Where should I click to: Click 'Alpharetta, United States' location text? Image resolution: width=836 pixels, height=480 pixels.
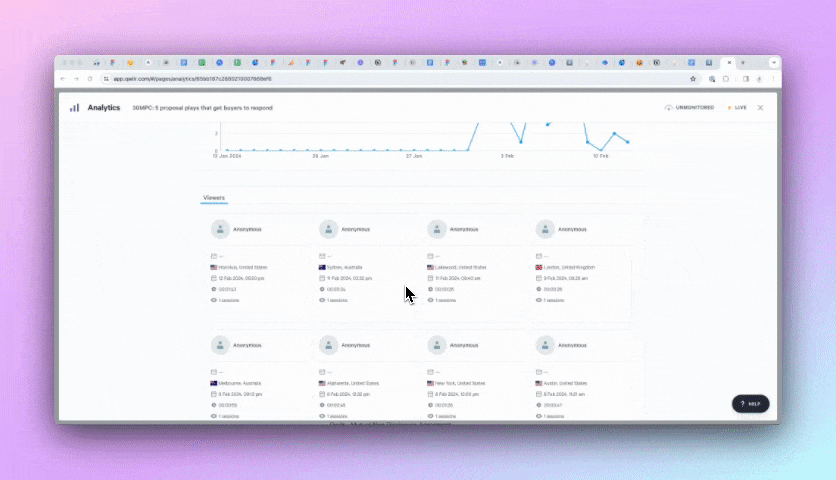[352, 383]
